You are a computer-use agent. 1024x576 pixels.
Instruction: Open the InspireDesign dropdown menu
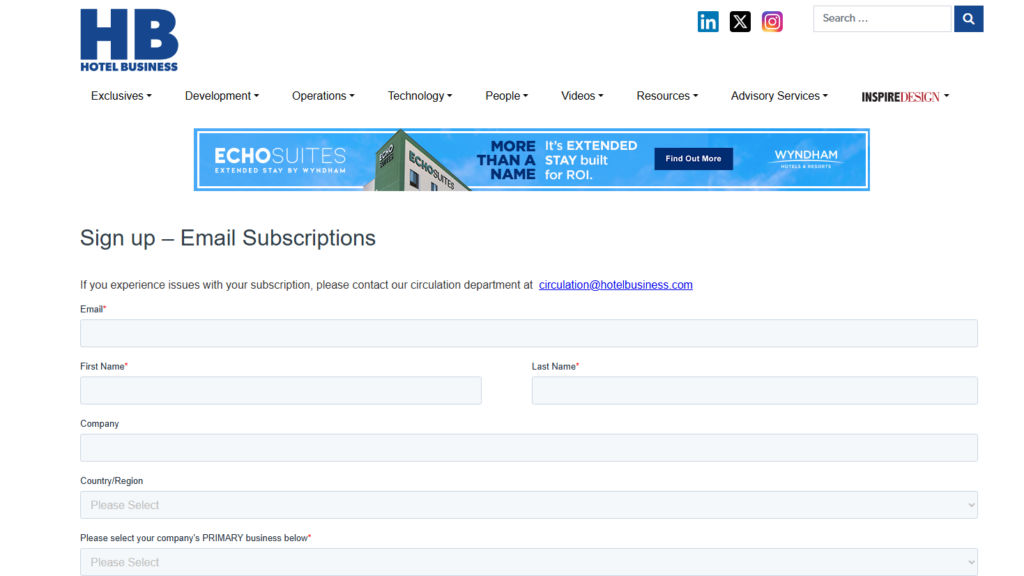[905, 97]
